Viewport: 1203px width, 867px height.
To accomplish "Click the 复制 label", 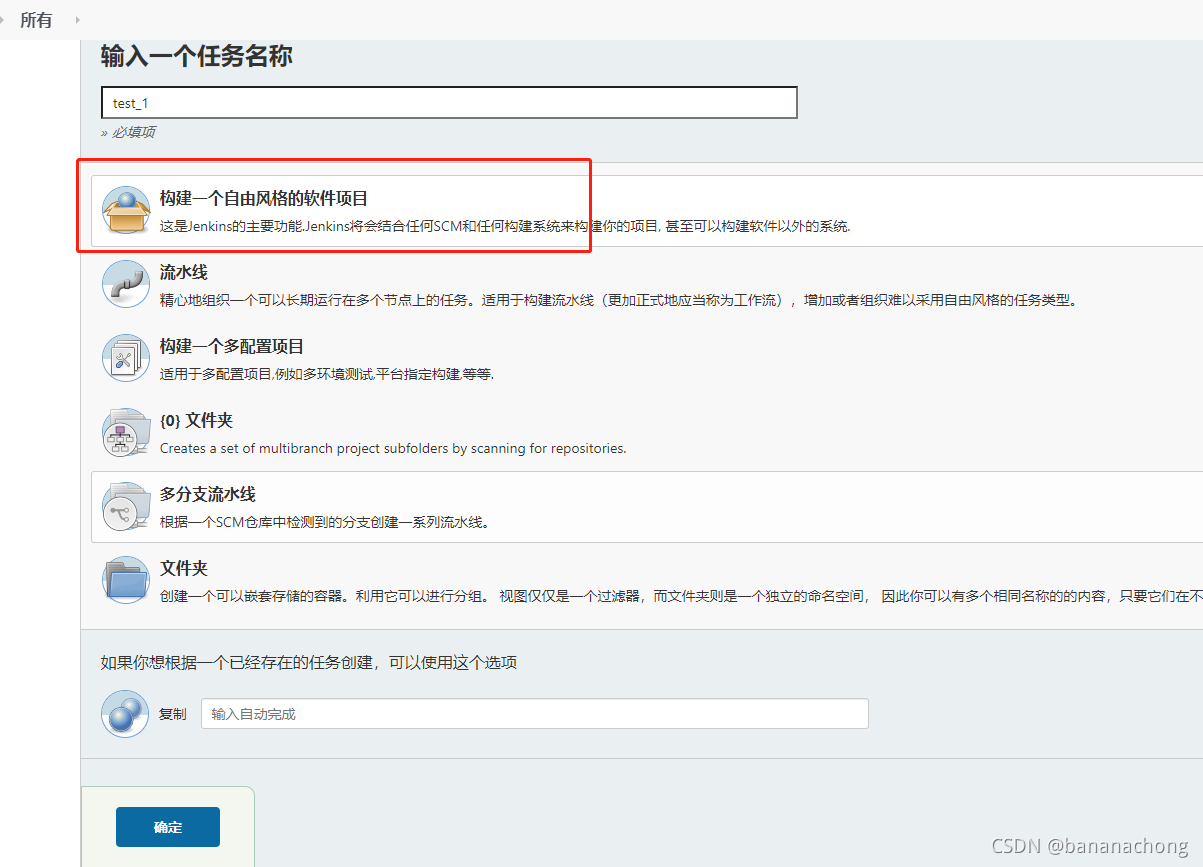I will pyautogui.click(x=172, y=714).
